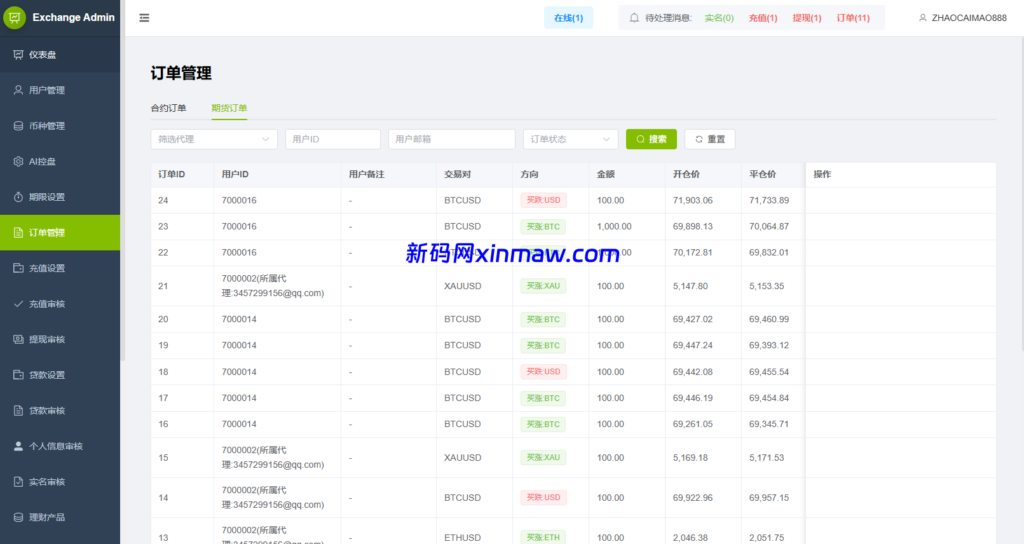Screen dimensions: 1024x544
Task: Click XAUUSD pair in order 15 row
Action: [x=462, y=458]
